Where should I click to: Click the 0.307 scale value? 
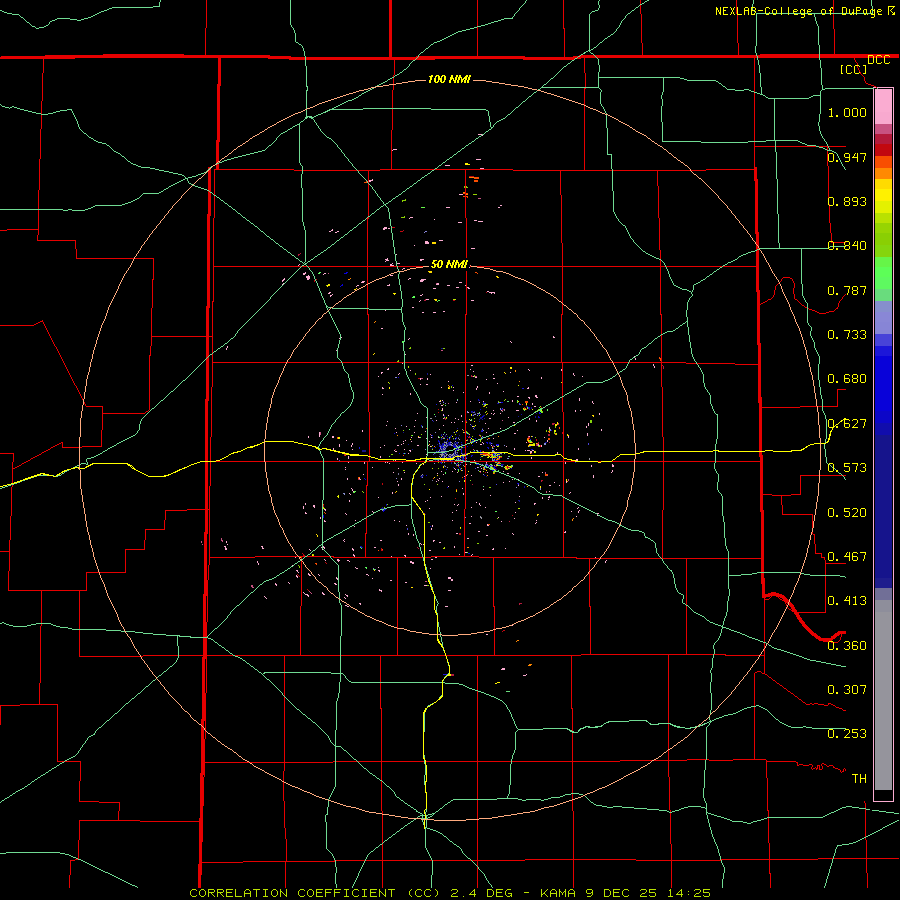[x=847, y=690]
